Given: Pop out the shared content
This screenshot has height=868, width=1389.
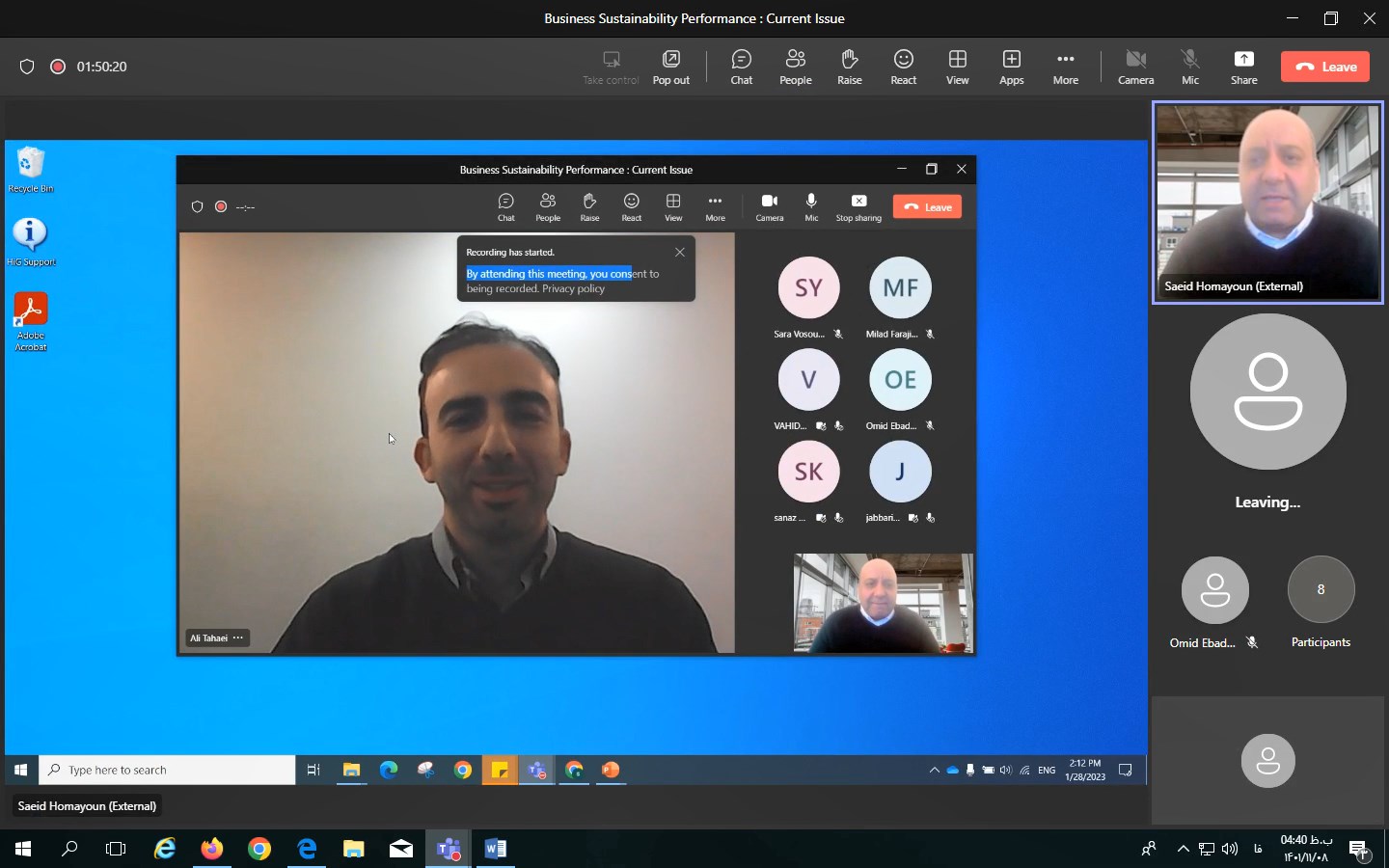Looking at the screenshot, I should click(x=670, y=67).
